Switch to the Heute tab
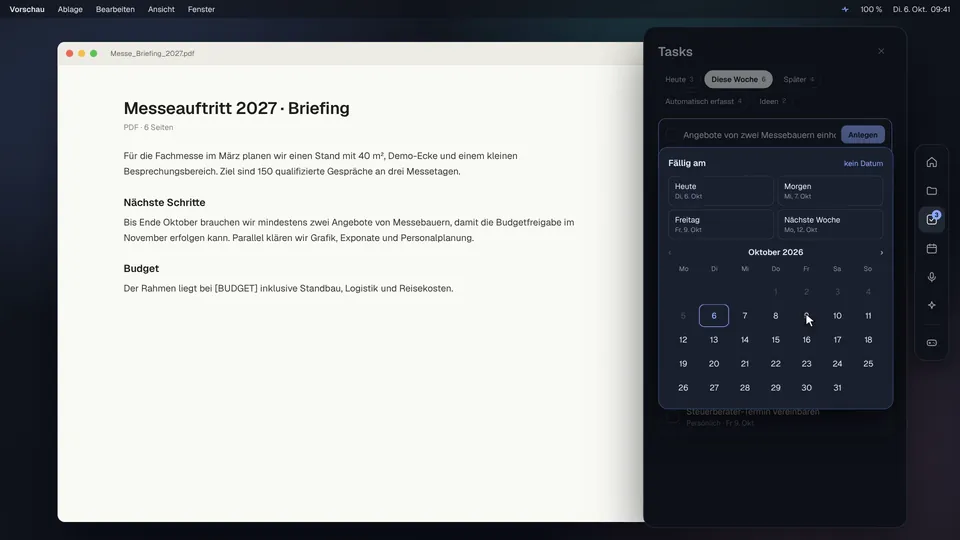Image resolution: width=960 pixels, height=540 pixels. (x=679, y=80)
